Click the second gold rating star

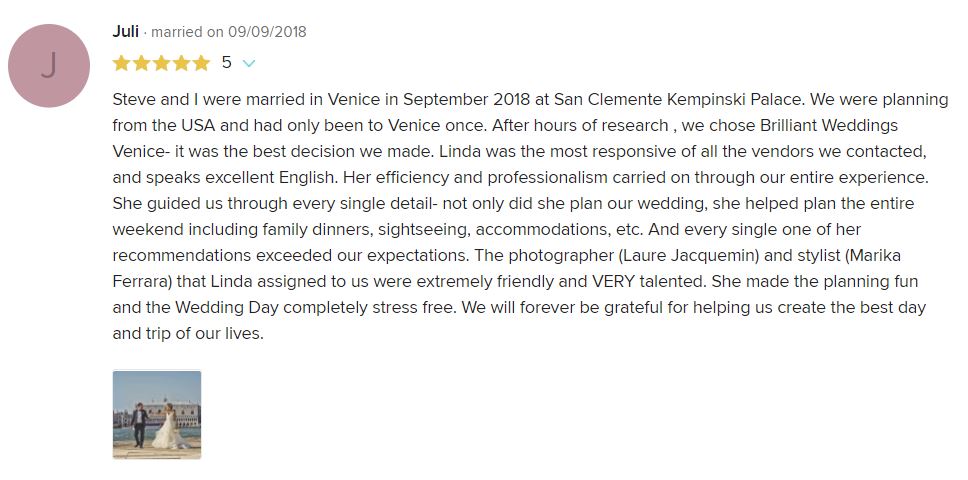pyautogui.click(x=142, y=63)
